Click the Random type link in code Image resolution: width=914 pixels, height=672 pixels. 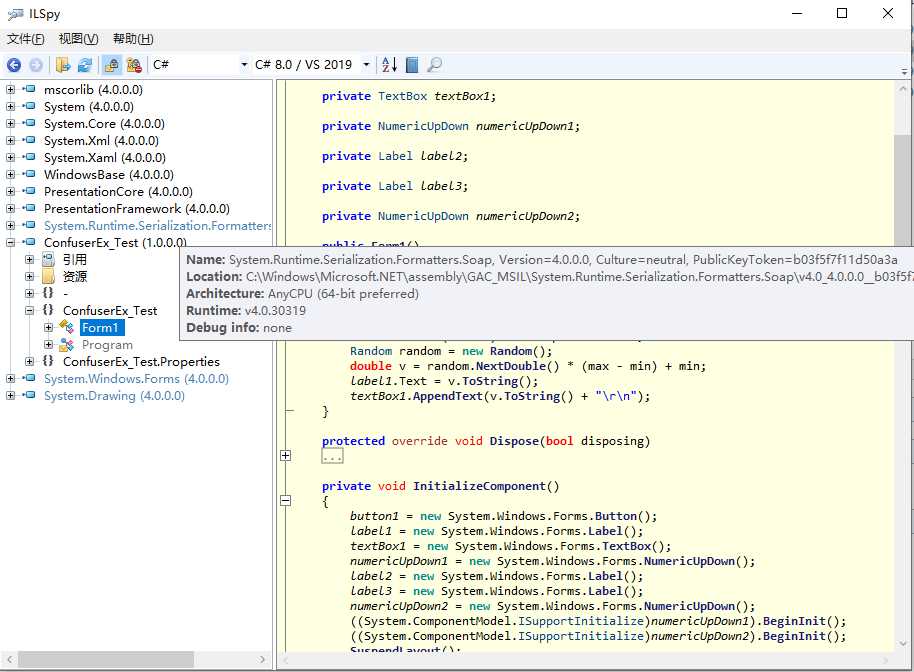[371, 351]
